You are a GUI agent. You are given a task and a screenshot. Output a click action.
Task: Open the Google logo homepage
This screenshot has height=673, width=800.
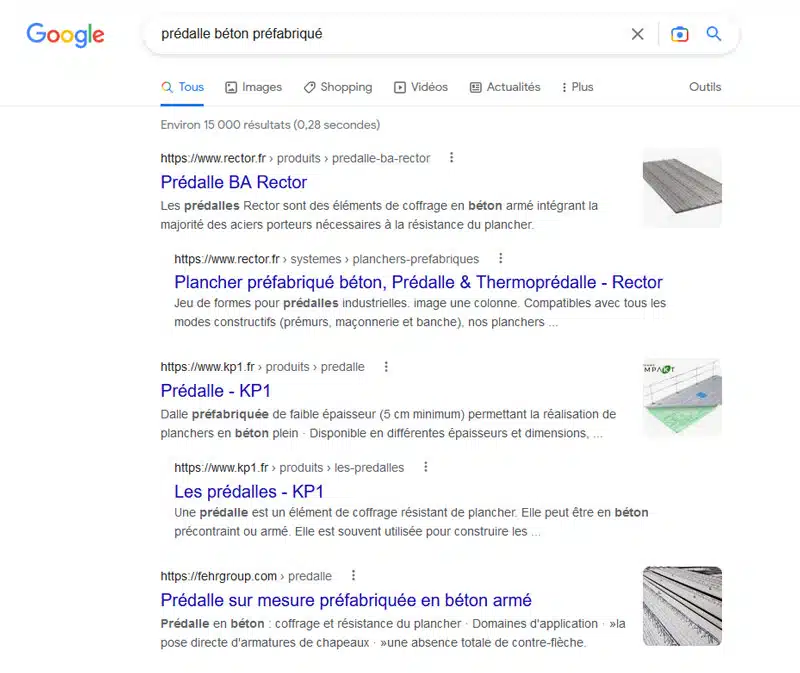65,35
